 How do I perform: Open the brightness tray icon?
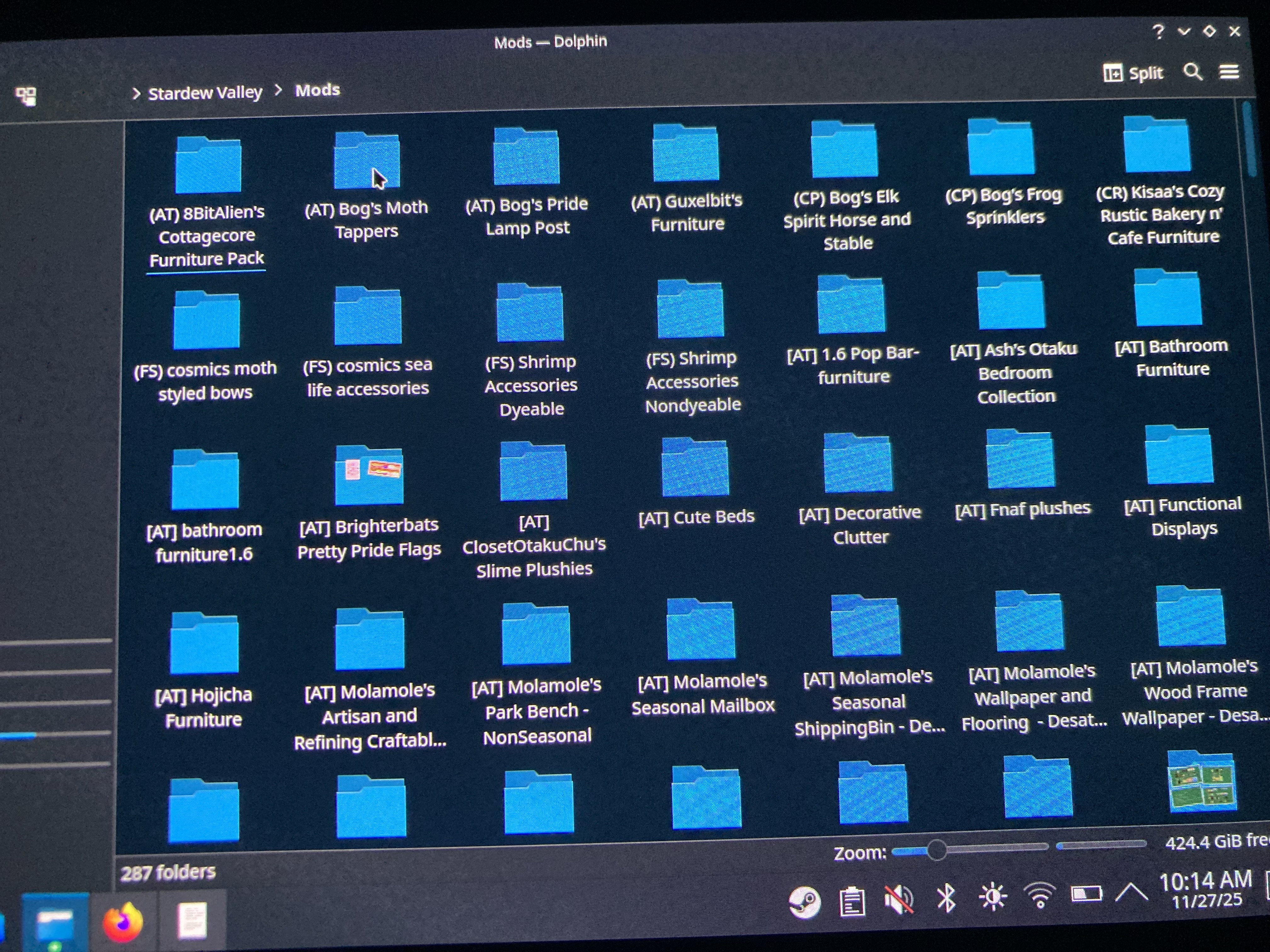993,896
